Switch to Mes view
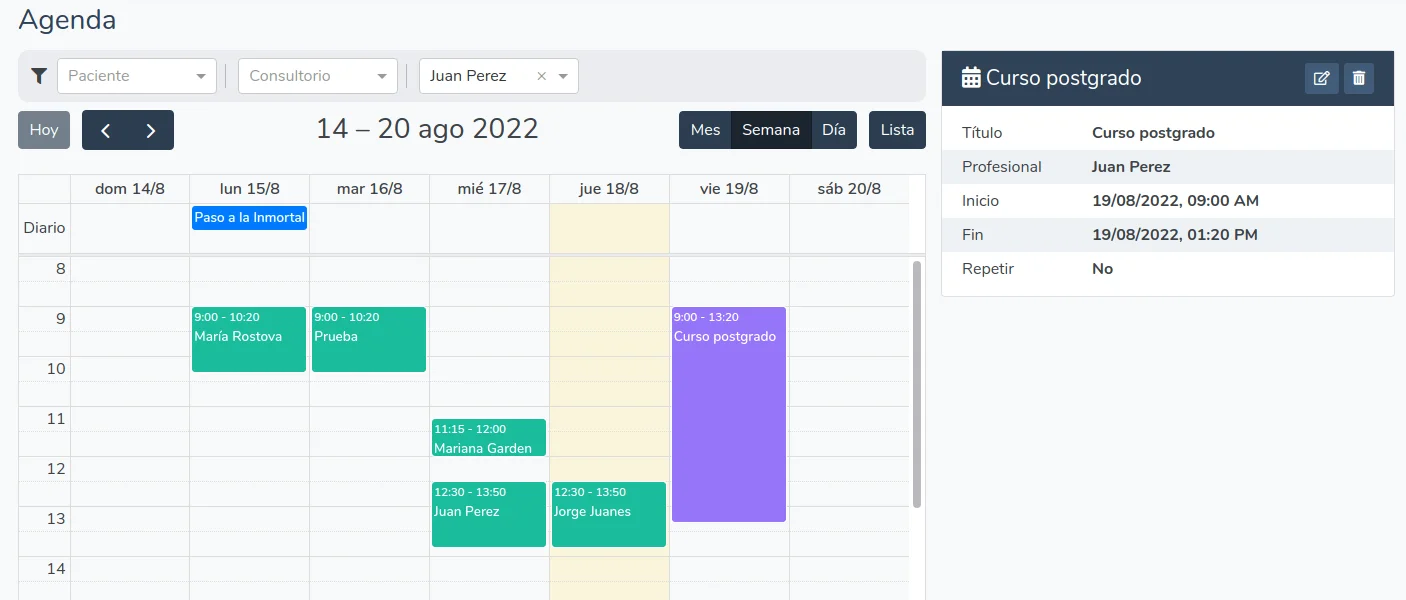The width and height of the screenshot is (1406, 600). (x=705, y=130)
